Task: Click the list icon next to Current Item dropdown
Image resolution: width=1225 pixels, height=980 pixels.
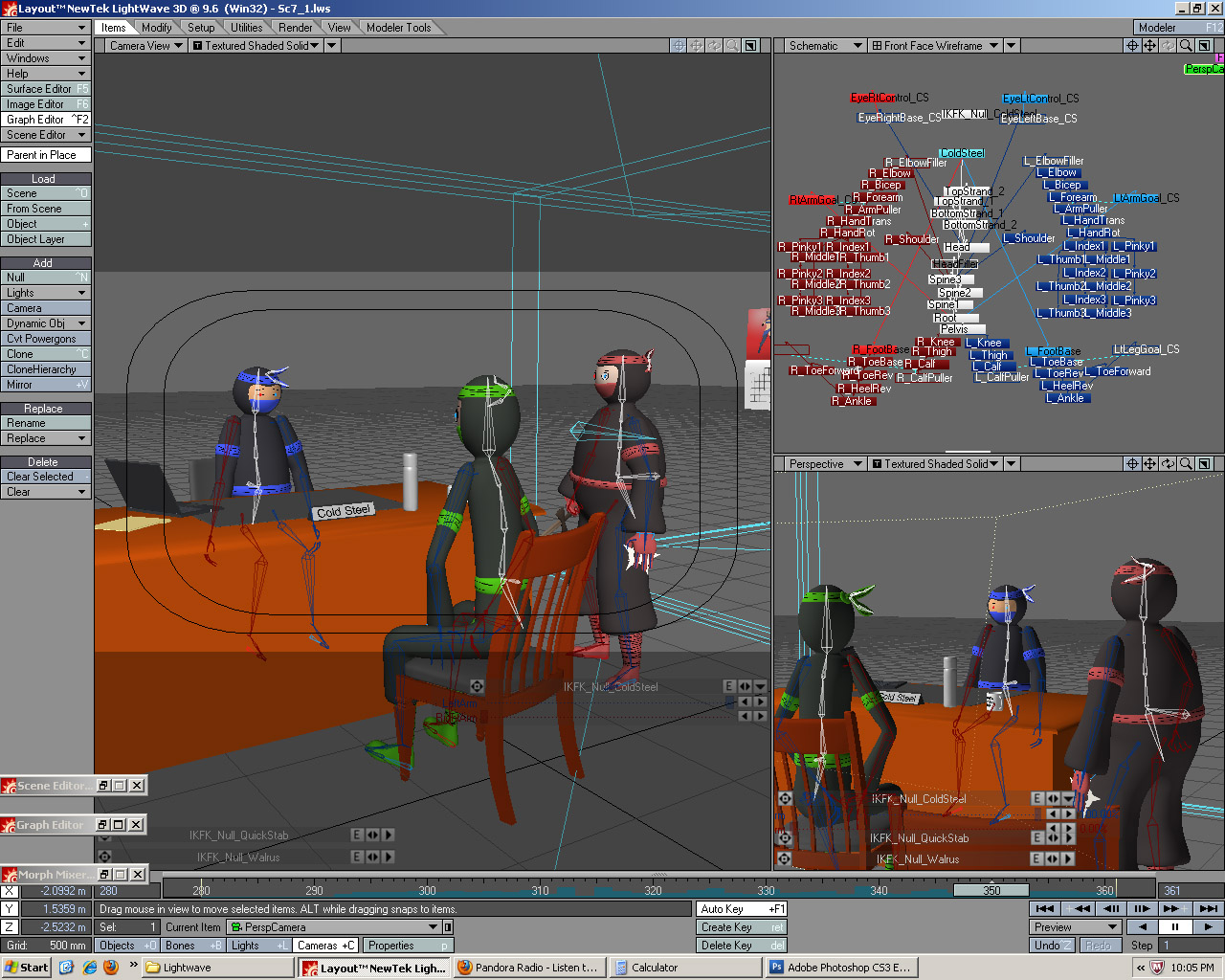Action: (448, 926)
